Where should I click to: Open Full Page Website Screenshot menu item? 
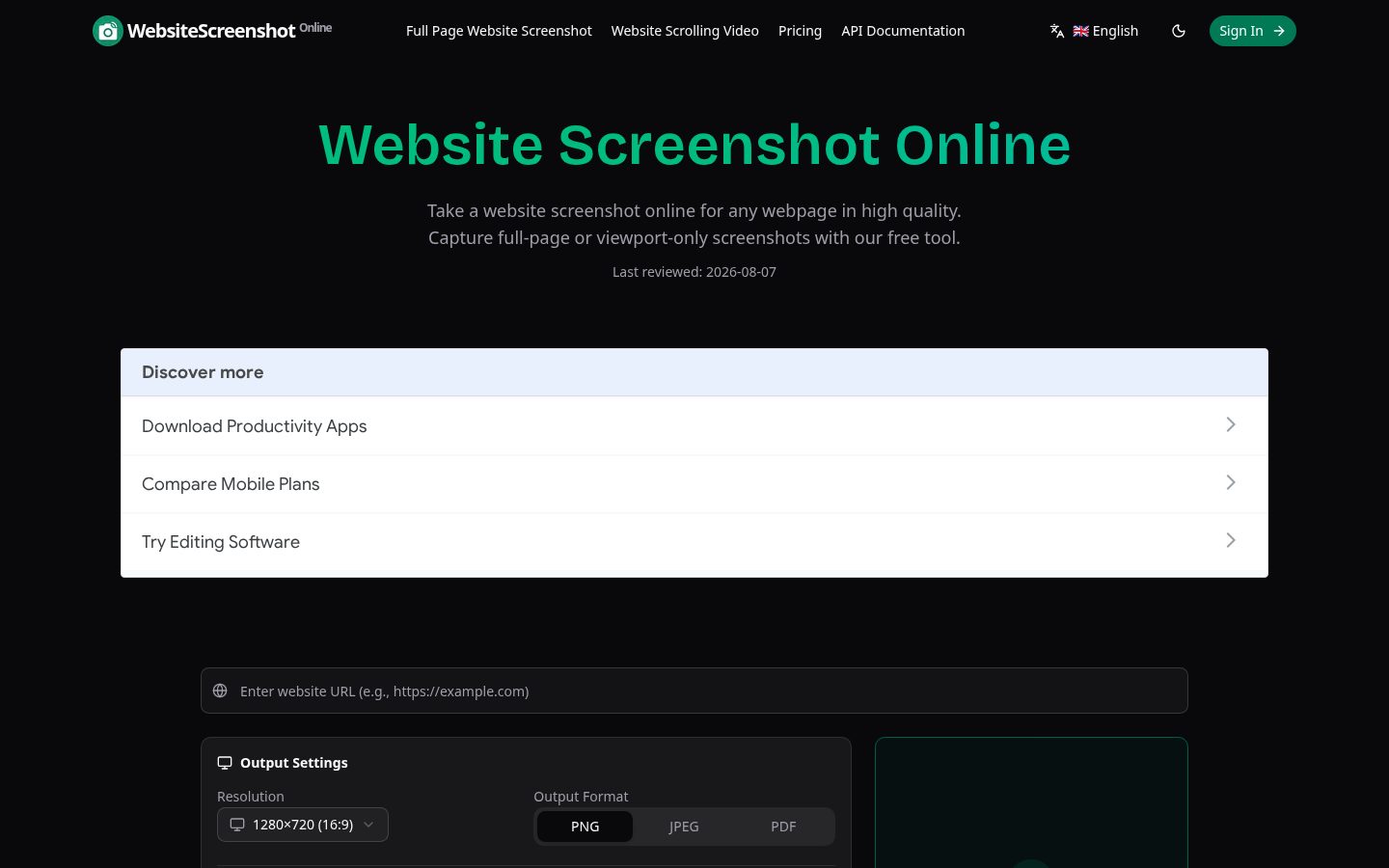point(499,31)
